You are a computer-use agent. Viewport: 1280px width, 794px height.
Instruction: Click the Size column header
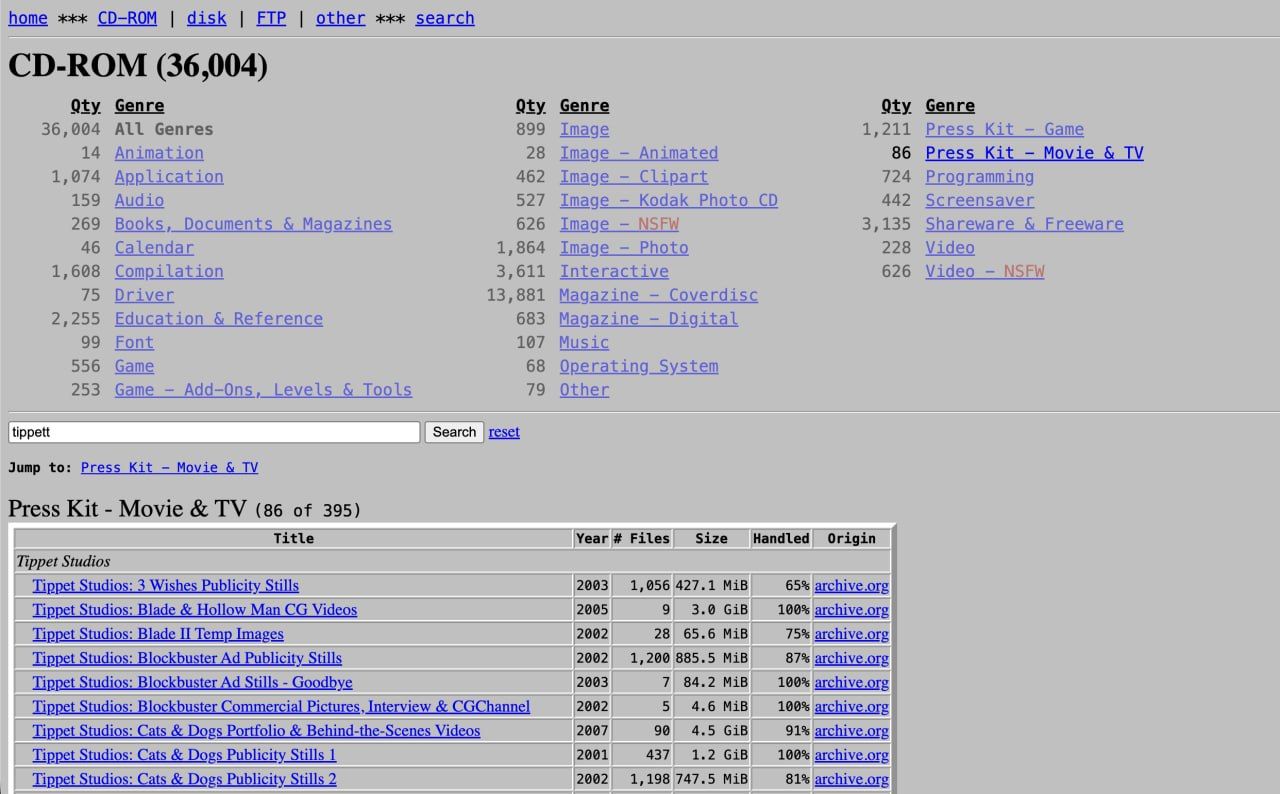click(x=711, y=538)
